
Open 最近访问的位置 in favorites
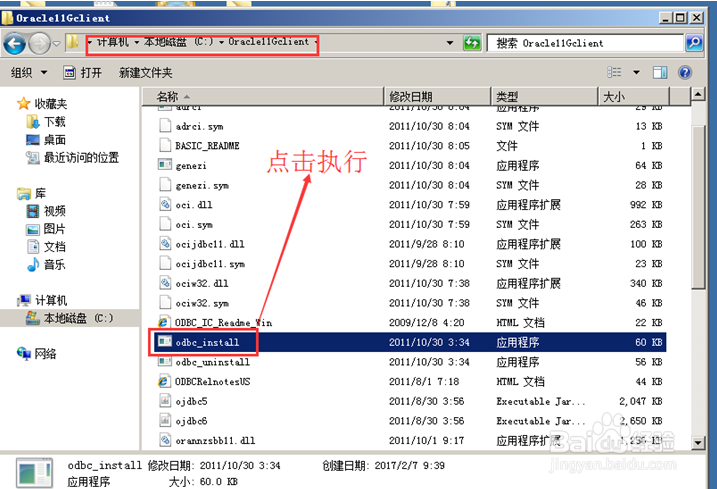73,158
